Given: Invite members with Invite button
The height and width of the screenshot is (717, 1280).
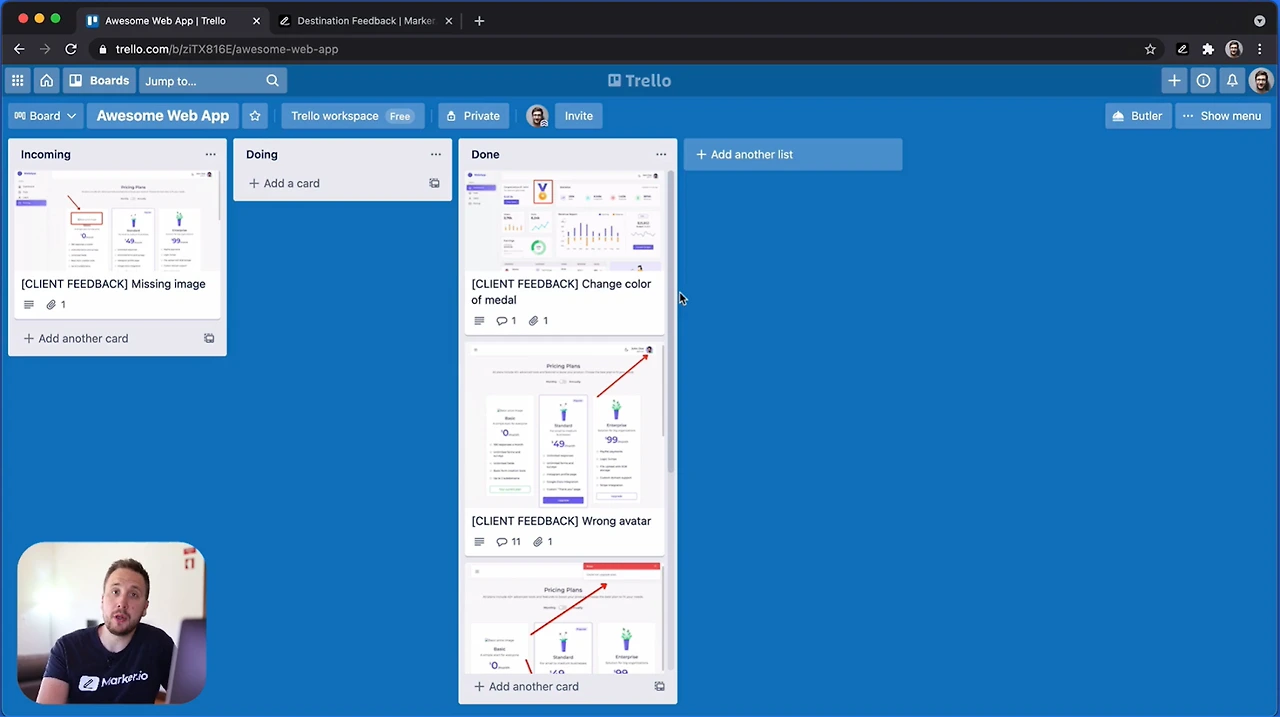Looking at the screenshot, I should tap(579, 116).
